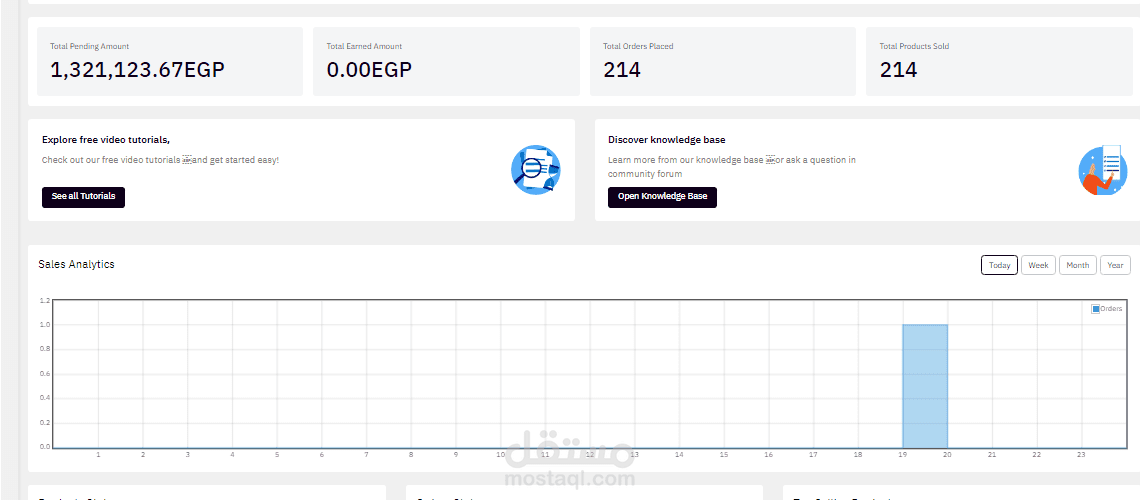Viewport: 1140px width, 500px height.
Task: Click the Explore free video tutorials heading
Action: tap(106, 140)
